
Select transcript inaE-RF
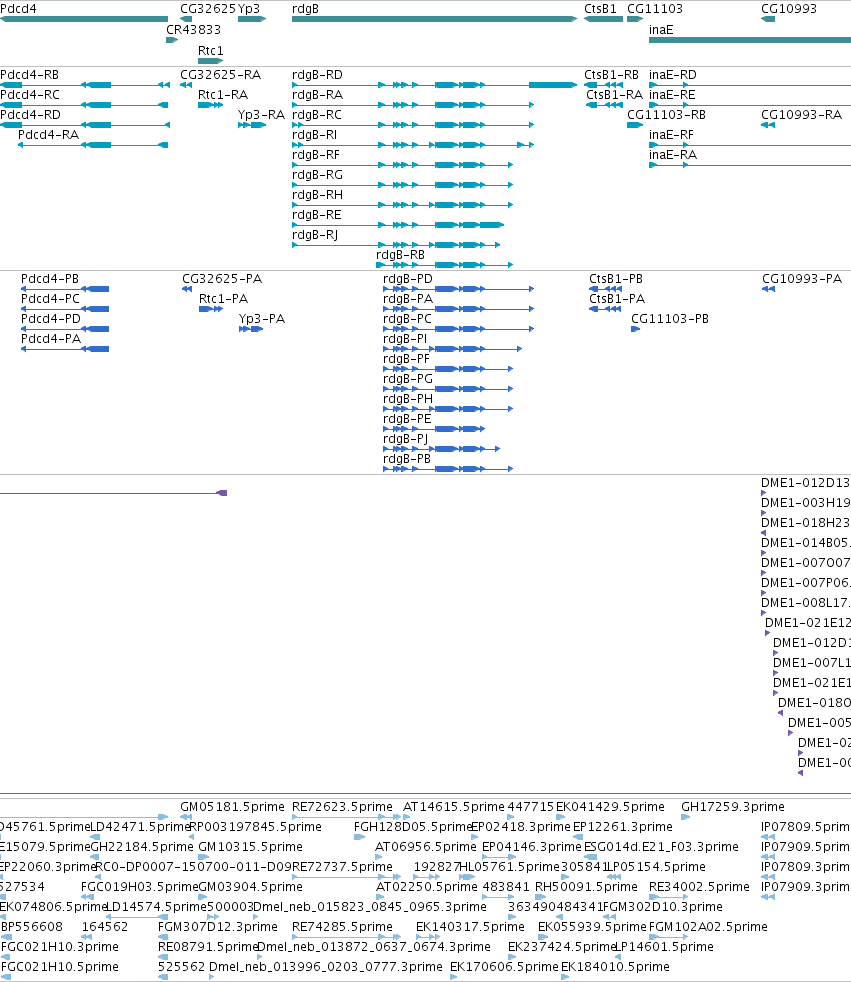pos(671,135)
